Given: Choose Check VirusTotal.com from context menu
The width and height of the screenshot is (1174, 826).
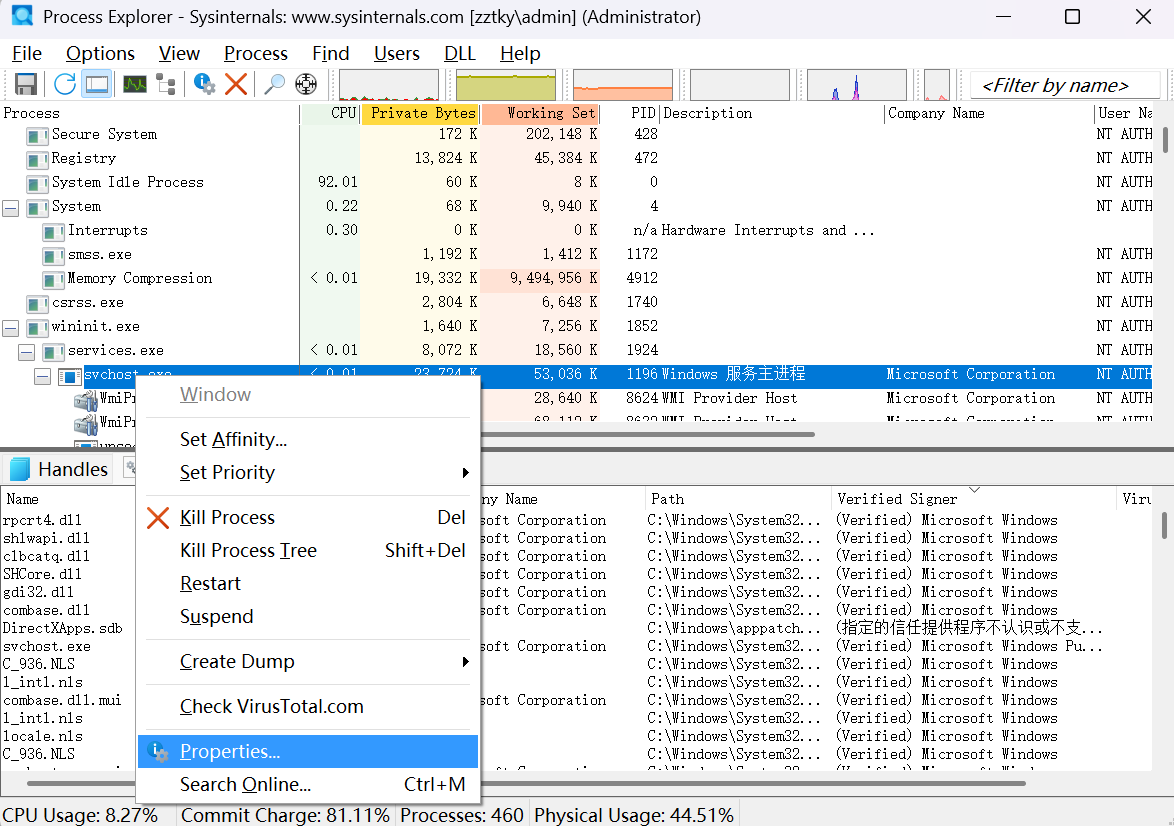Looking at the screenshot, I should [308, 706].
